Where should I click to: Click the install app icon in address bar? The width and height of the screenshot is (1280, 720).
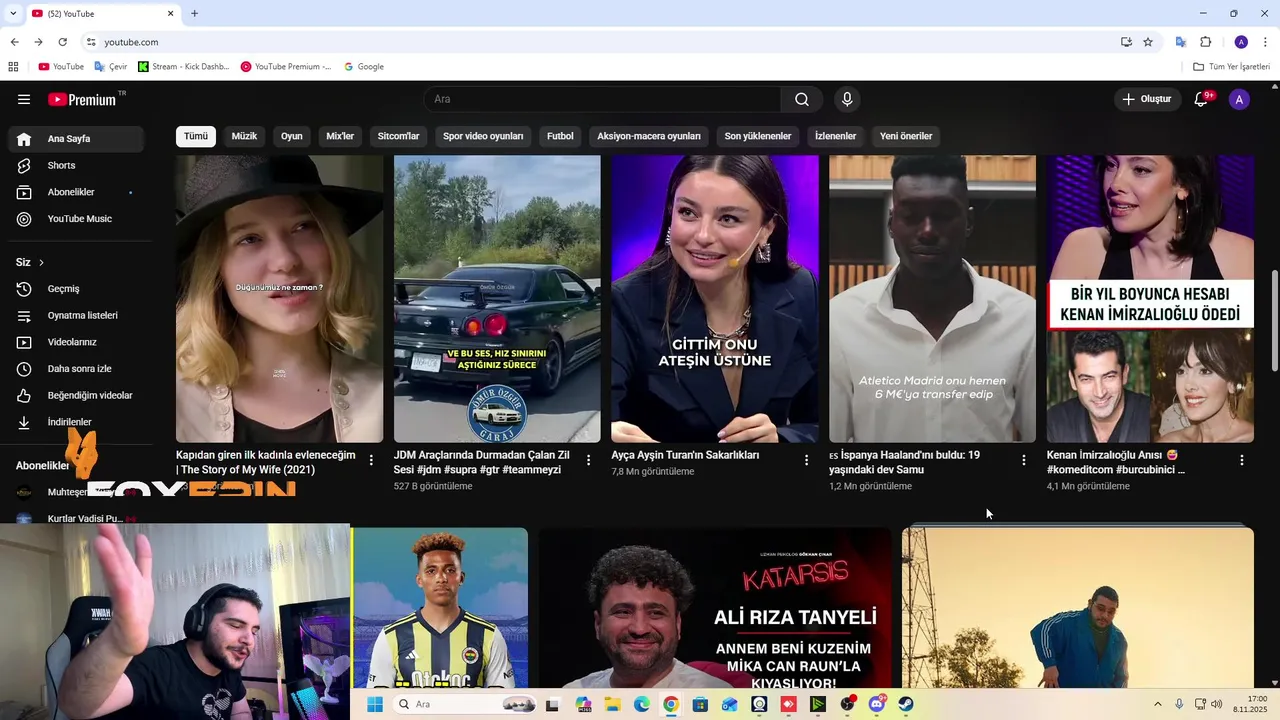1126,42
